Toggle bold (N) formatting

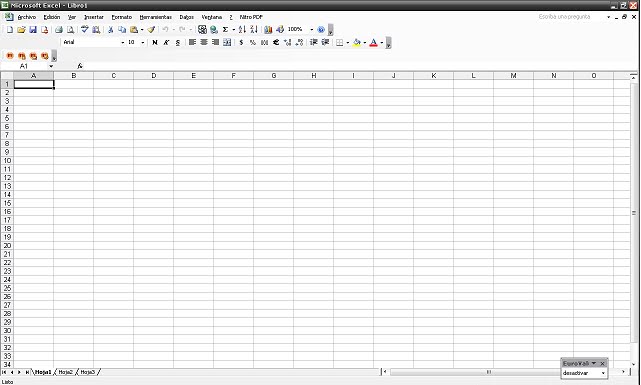[x=155, y=43]
